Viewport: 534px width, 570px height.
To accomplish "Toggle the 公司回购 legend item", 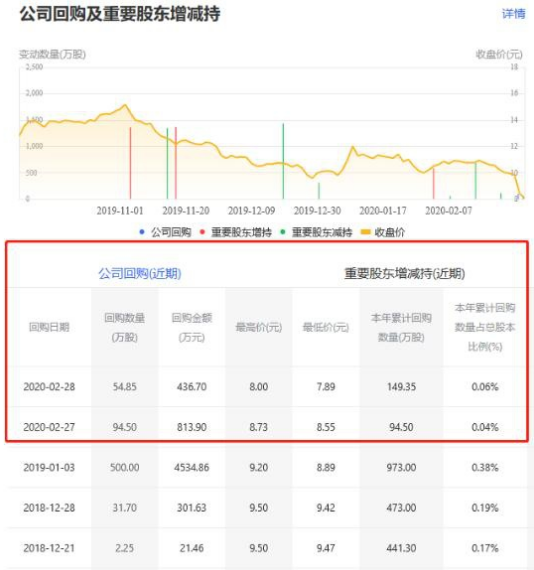I will click(165, 232).
